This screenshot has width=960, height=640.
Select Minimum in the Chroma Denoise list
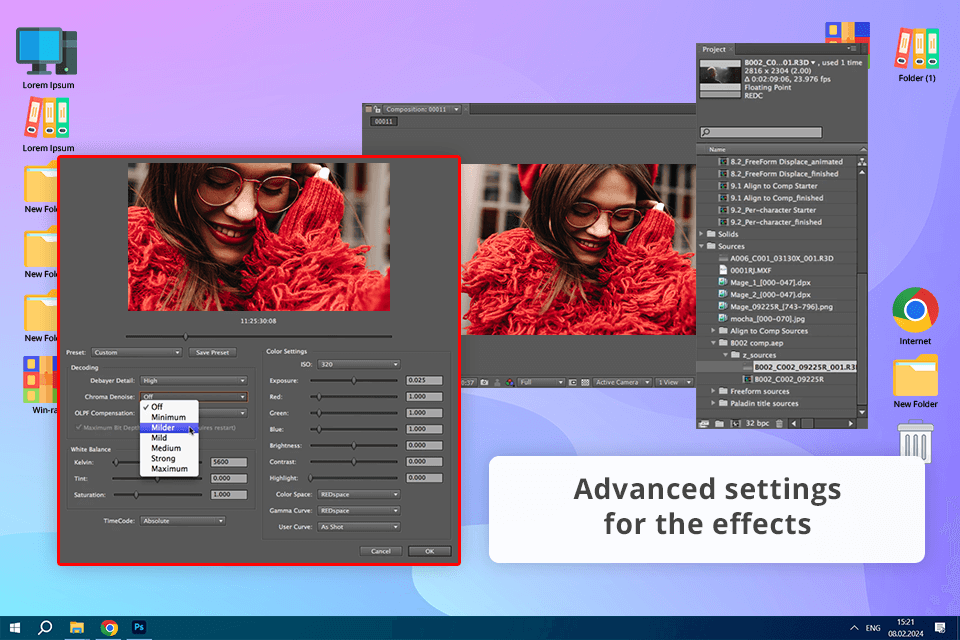(169, 417)
